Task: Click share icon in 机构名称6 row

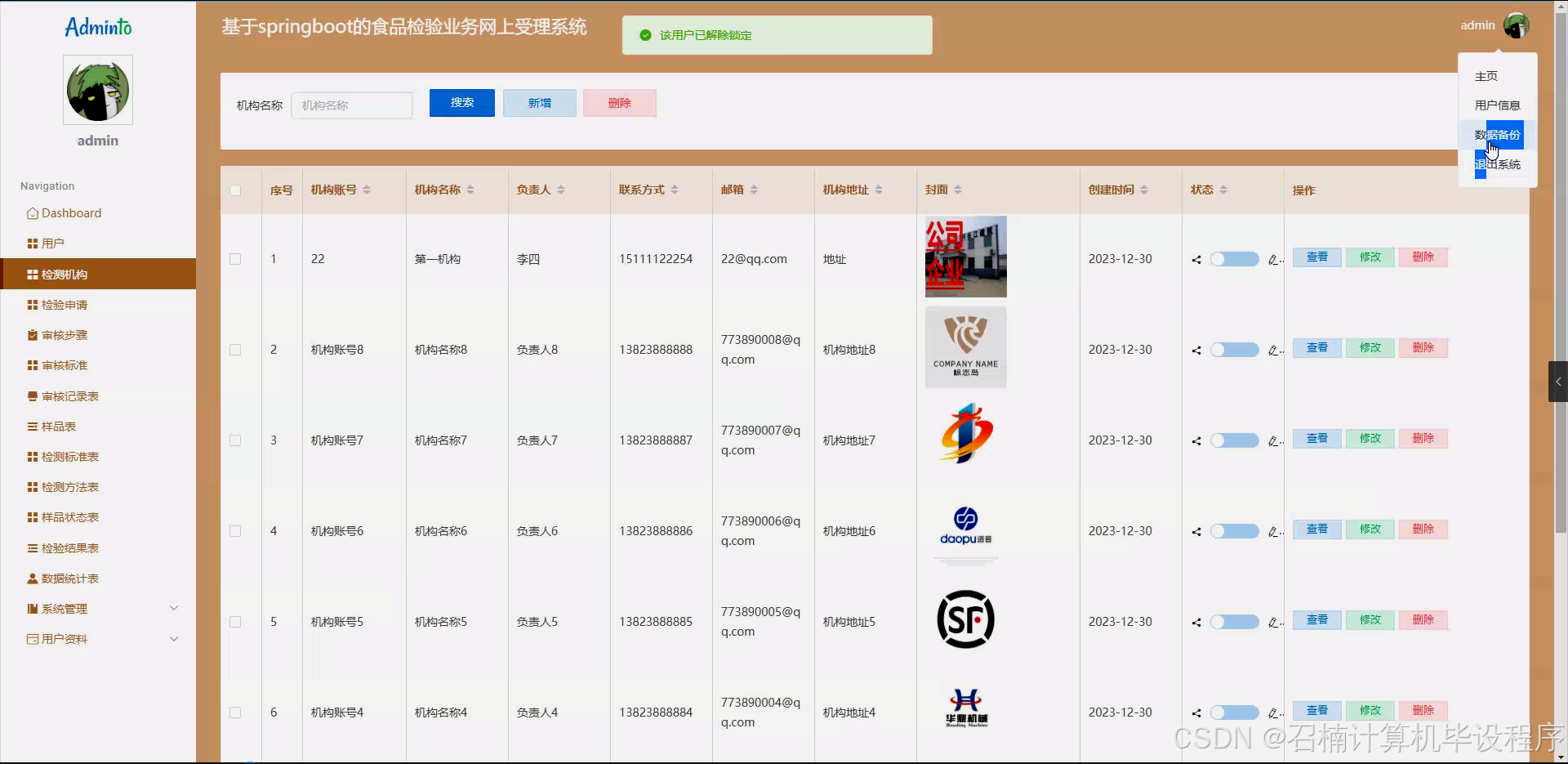Action: point(1196,532)
